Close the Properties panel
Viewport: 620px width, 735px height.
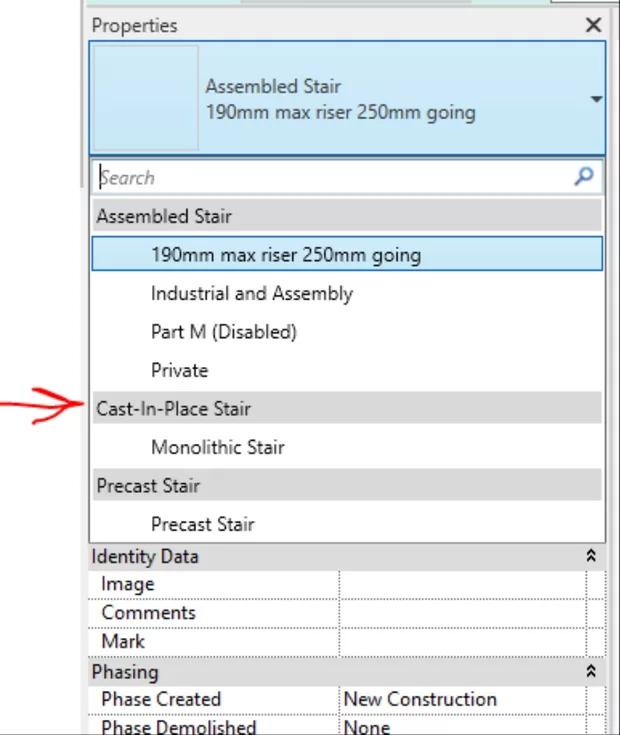pos(594,26)
